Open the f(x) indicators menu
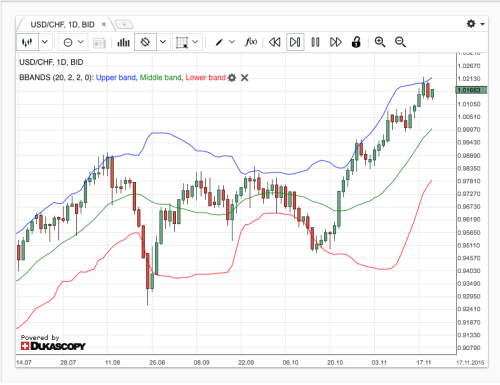Screen dimensions: 500x385 click(251, 42)
